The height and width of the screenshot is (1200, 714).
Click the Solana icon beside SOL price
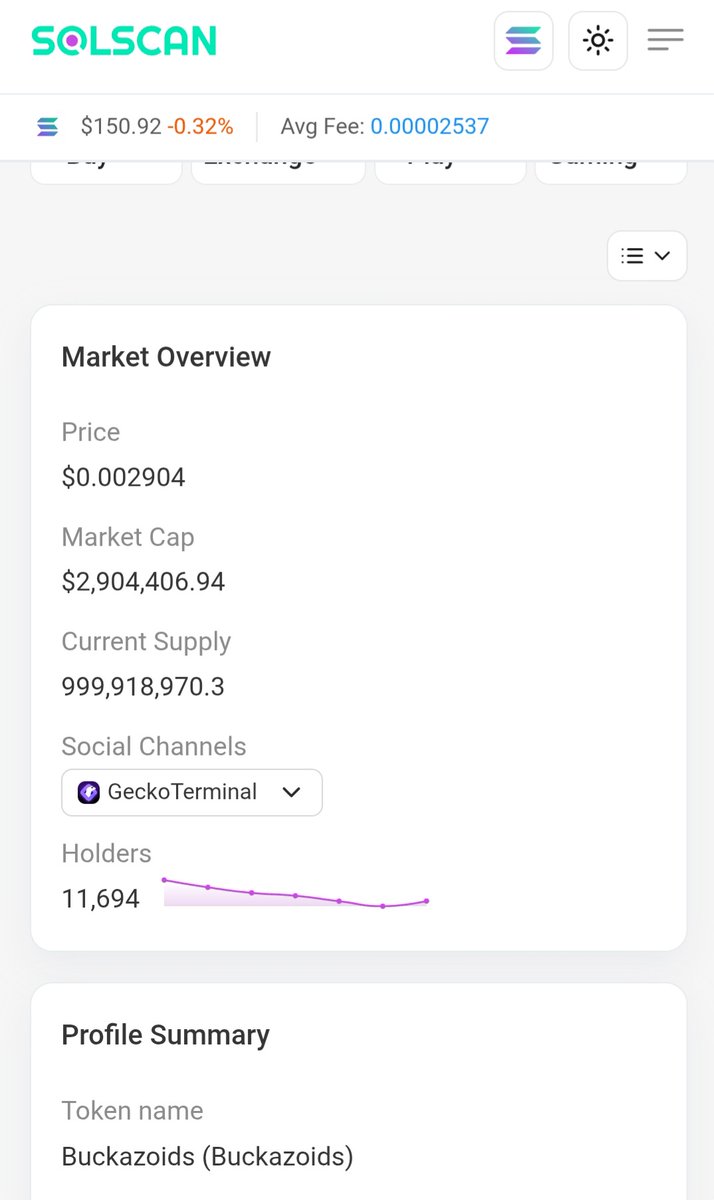pos(47,127)
